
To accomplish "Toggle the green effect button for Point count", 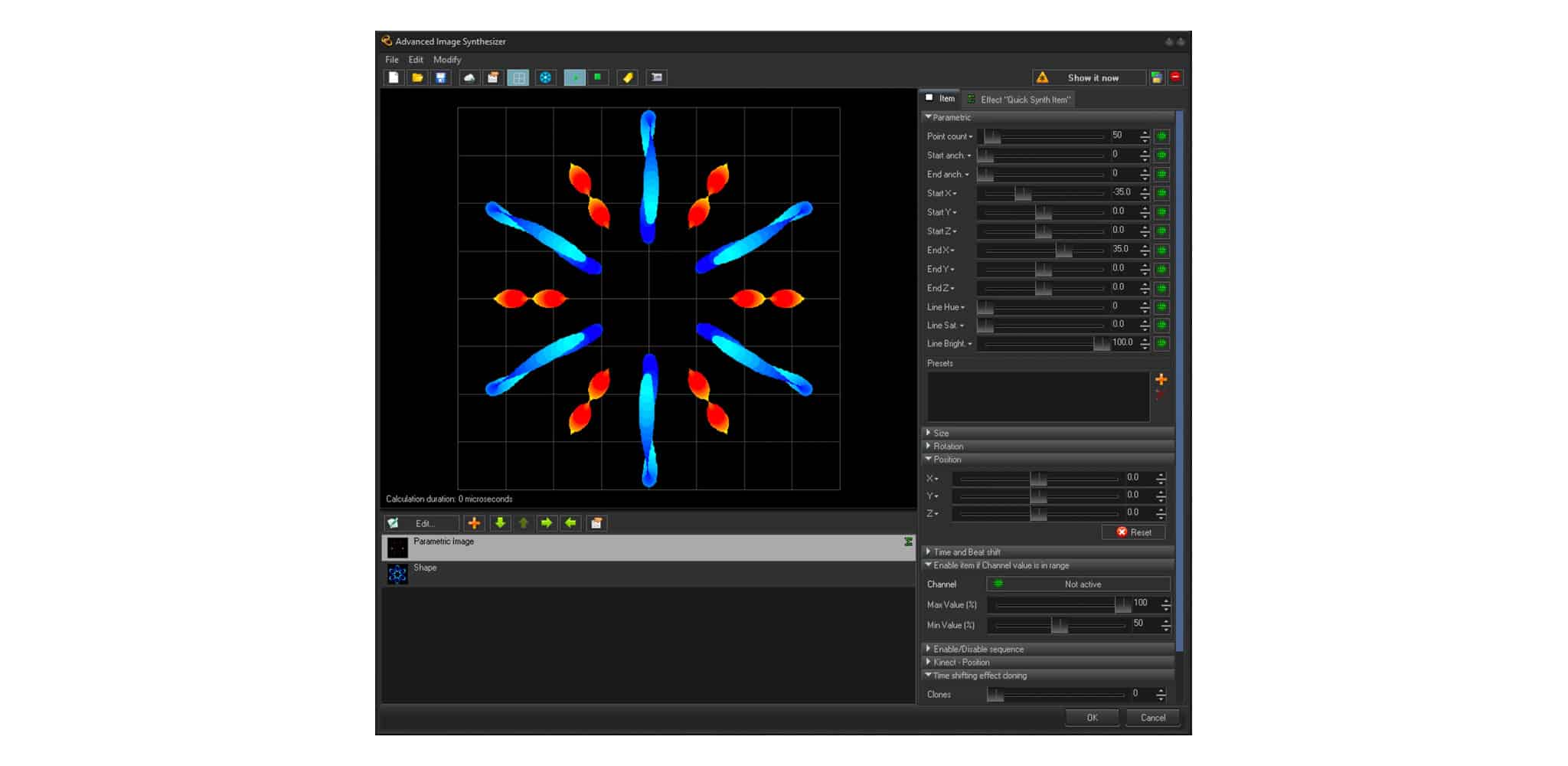I will (x=1161, y=136).
